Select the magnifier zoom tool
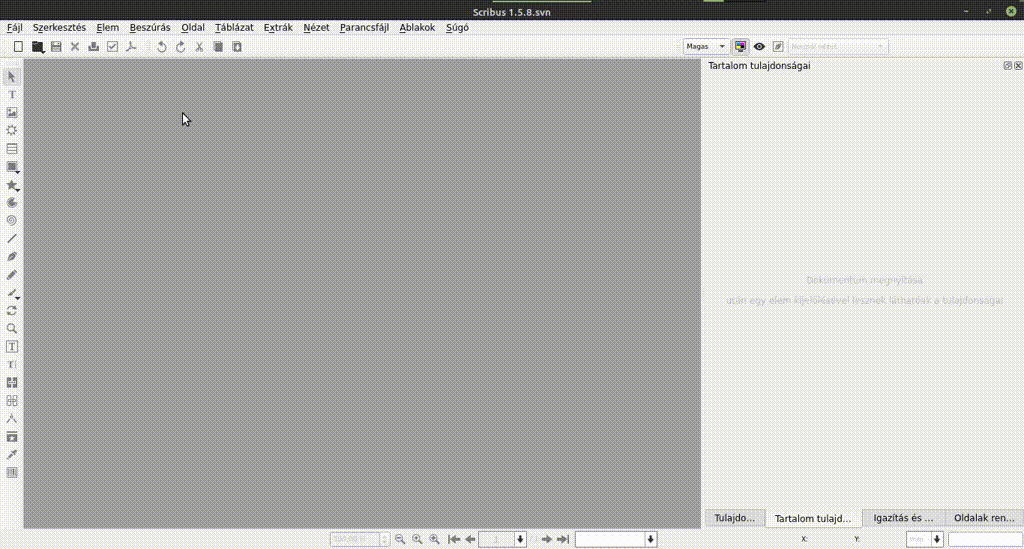Viewport: 1024px width, 549px height. pyautogui.click(x=12, y=328)
